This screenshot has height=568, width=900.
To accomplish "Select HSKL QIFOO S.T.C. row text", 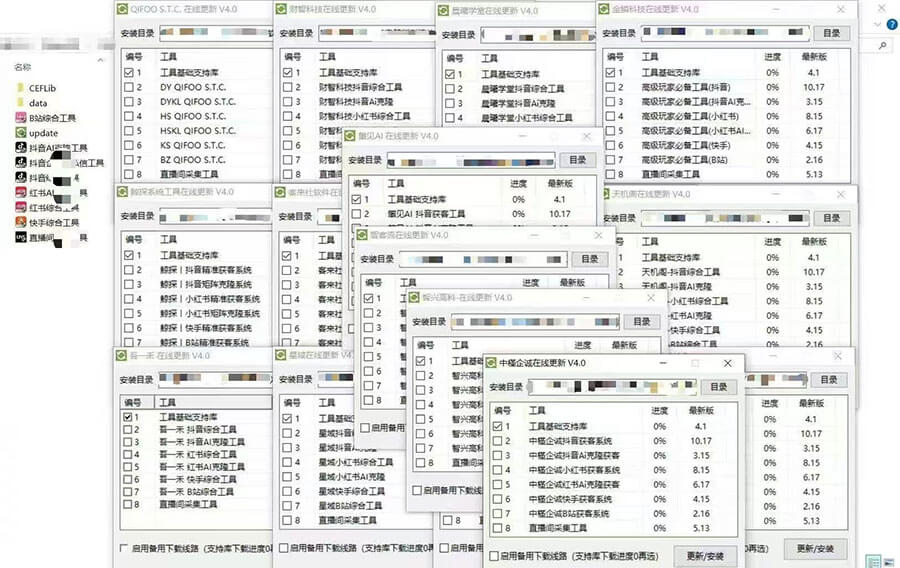I will [198, 131].
